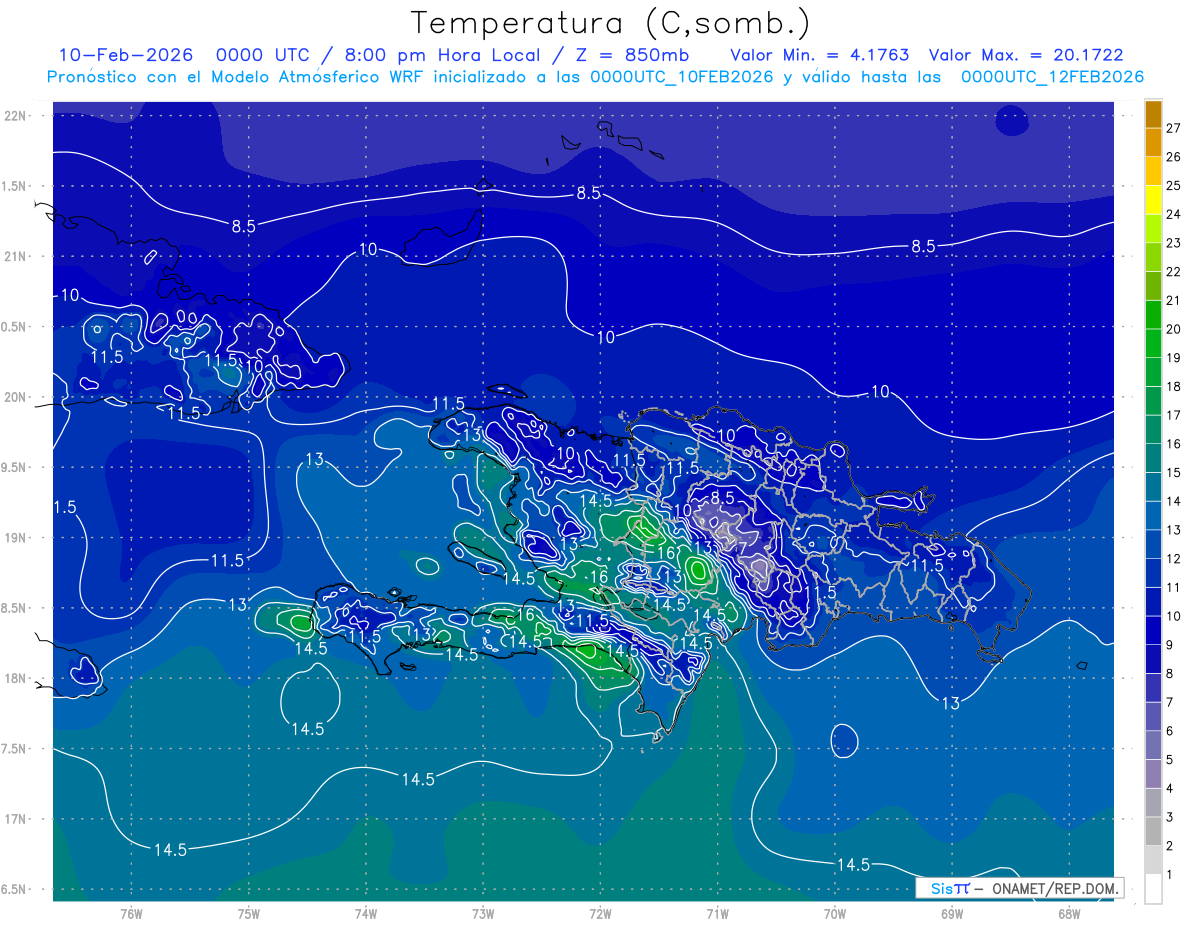Click the '14' label on the color scale
1200x927 pixels.
[1173, 500]
